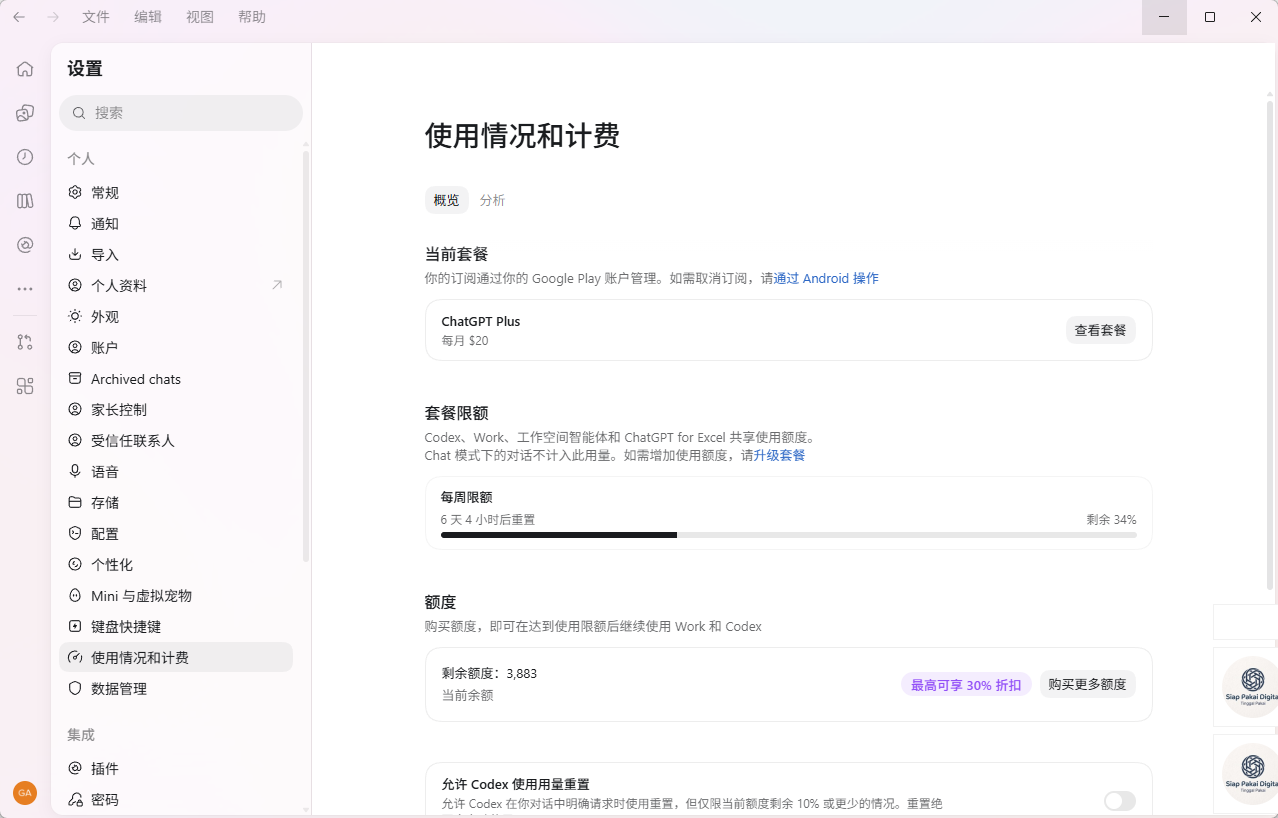Open the library books icon in the navigation rail
Screen dimensions: 1278x818
tap(25, 201)
